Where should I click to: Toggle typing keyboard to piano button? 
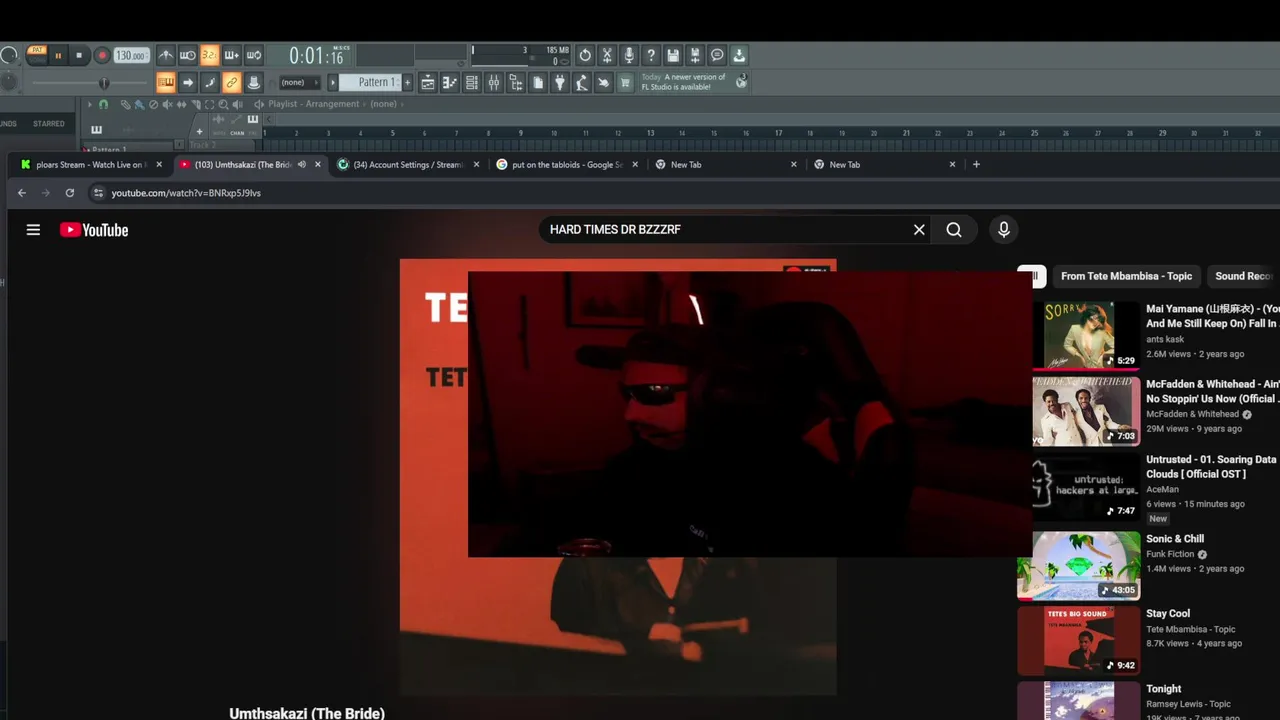click(166, 83)
